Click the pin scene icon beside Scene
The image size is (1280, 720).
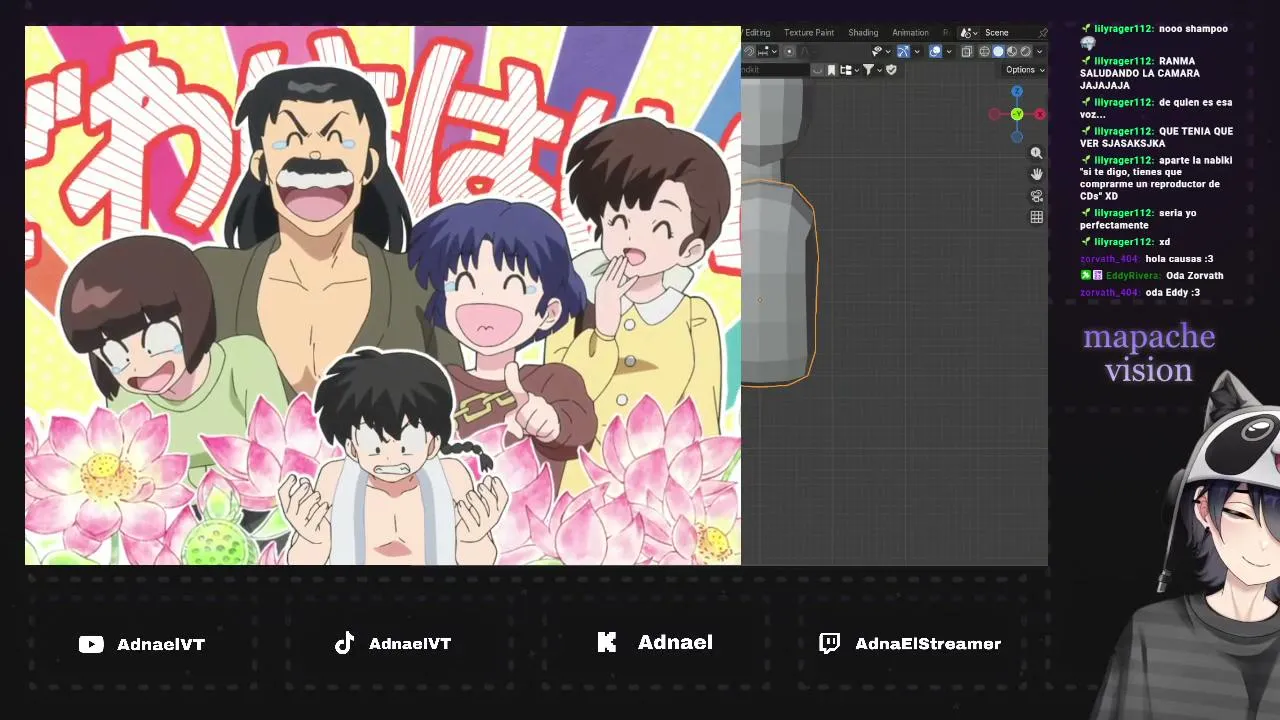pos(1042,33)
